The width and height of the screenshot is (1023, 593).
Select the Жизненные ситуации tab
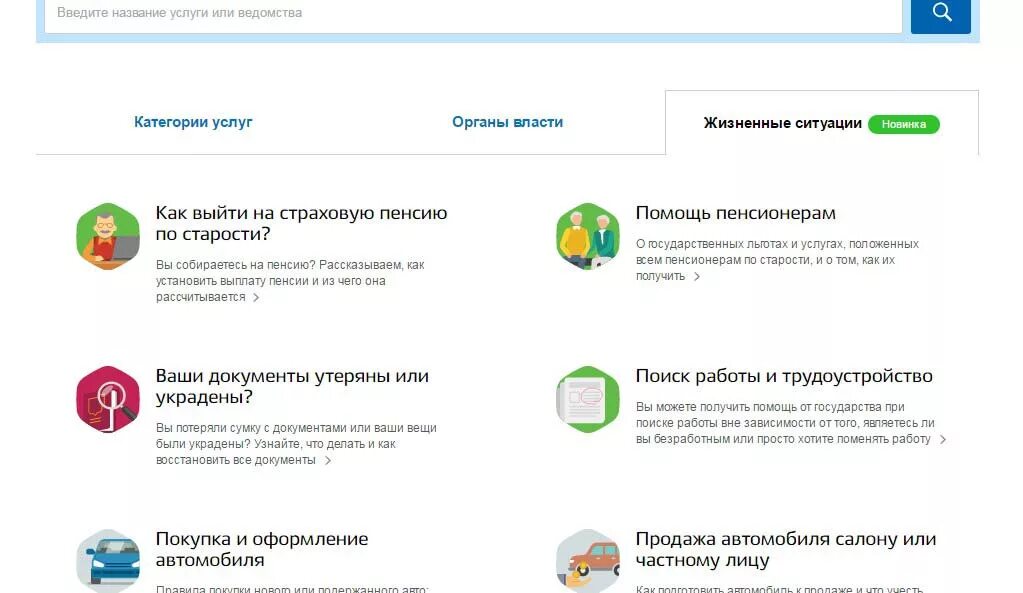click(x=783, y=122)
